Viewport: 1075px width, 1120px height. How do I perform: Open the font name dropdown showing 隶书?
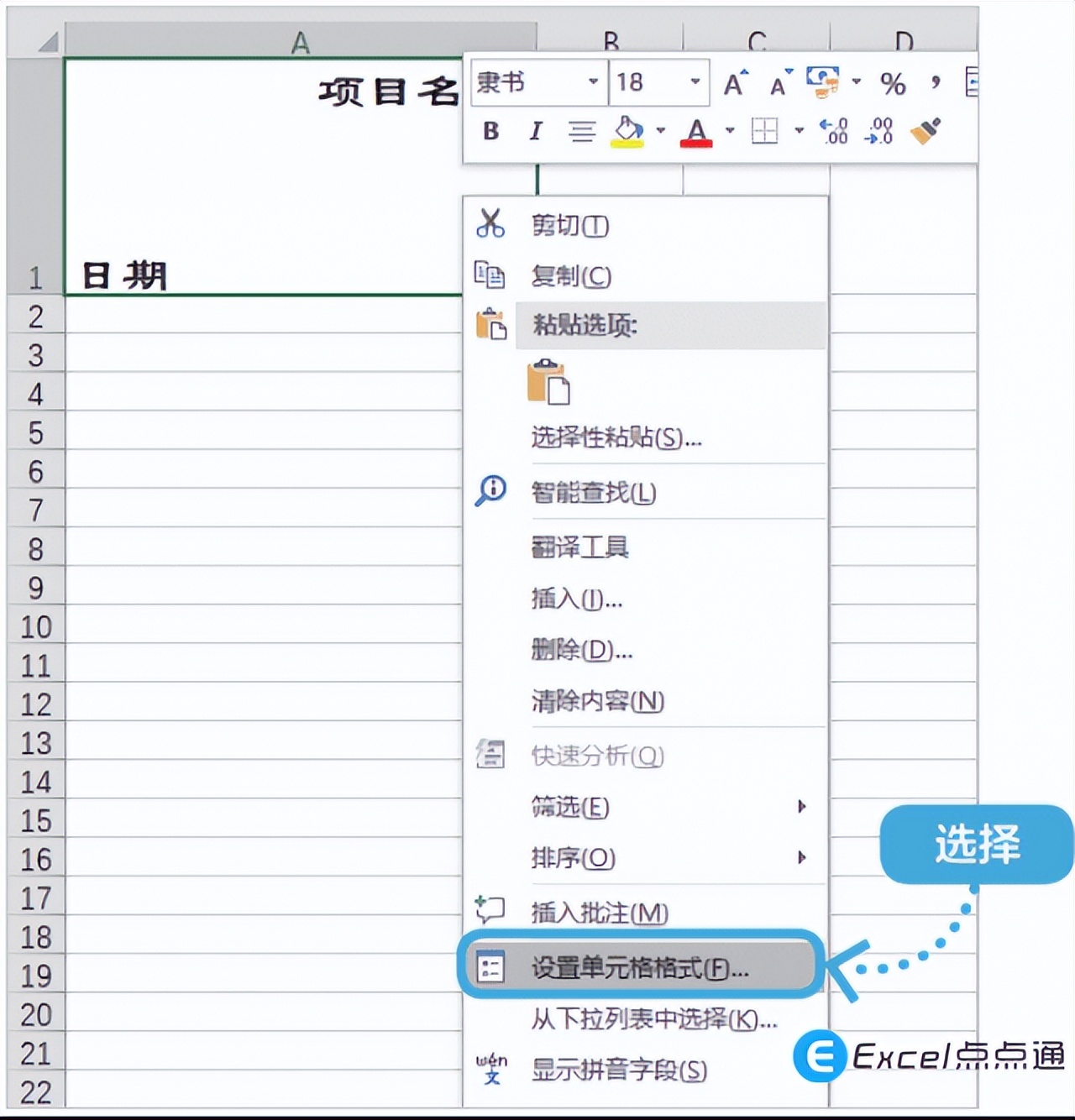click(x=594, y=82)
